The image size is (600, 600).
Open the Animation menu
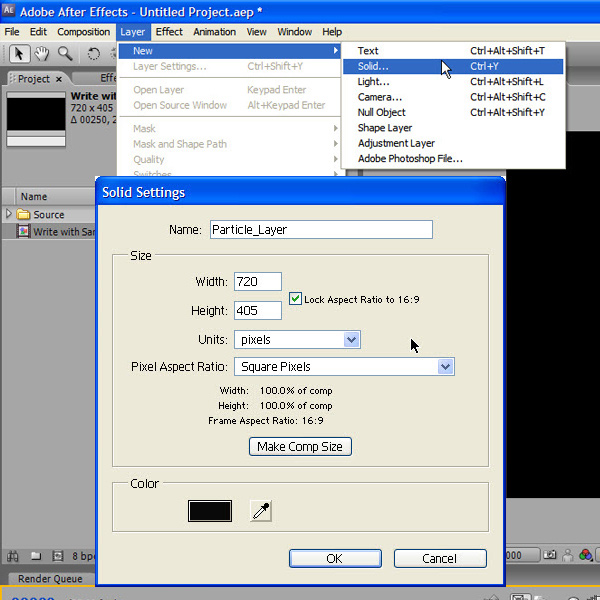[214, 32]
